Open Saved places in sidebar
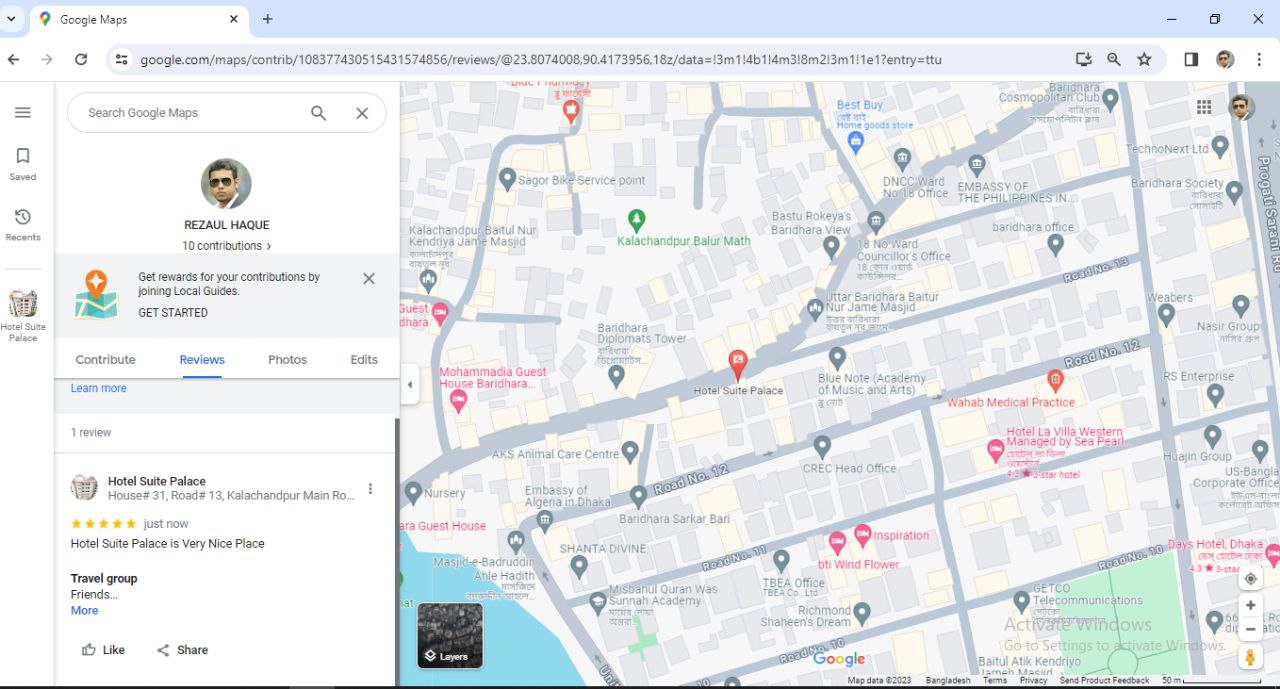 23,164
